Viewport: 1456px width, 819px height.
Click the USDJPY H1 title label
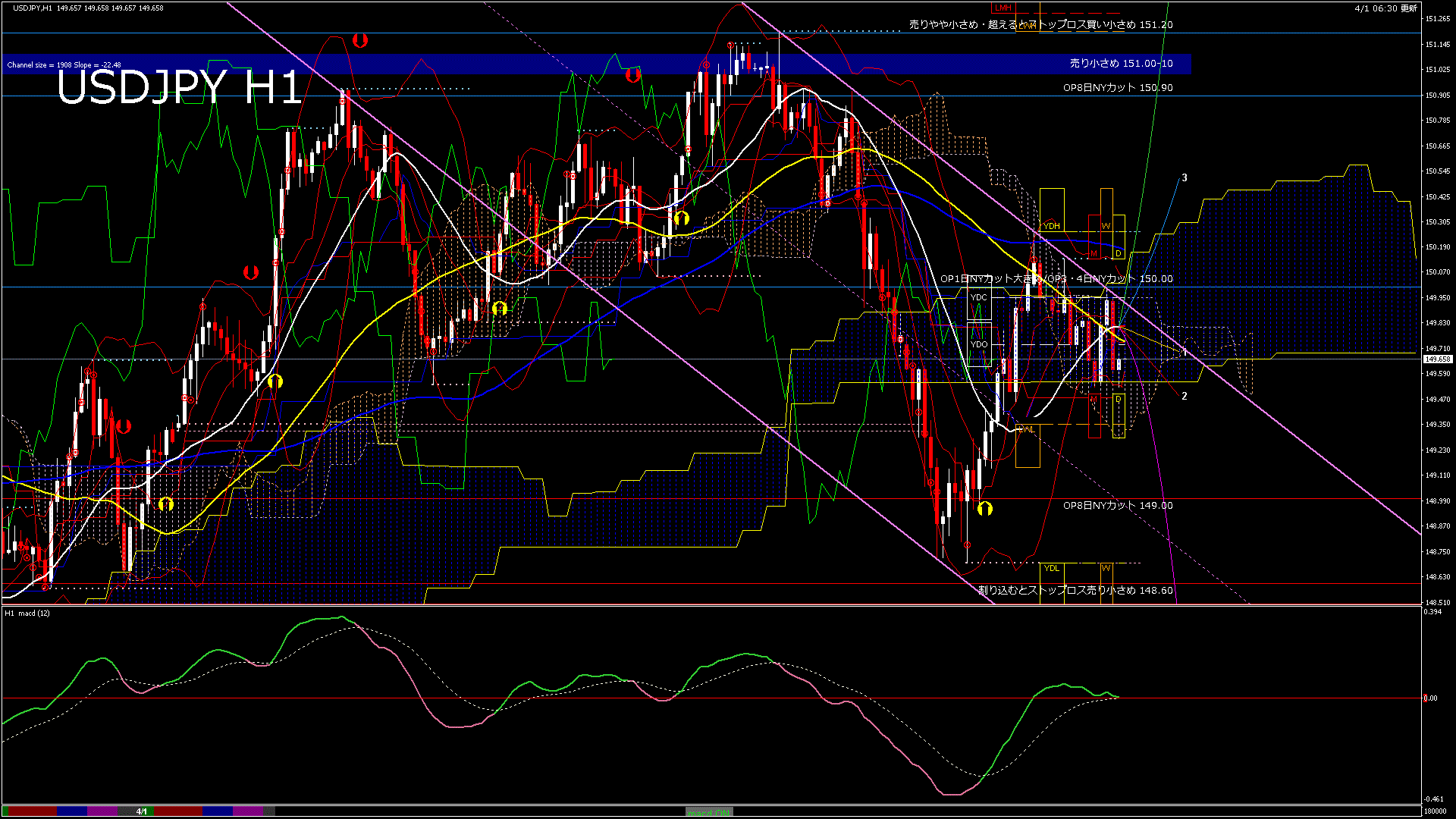tap(180, 87)
